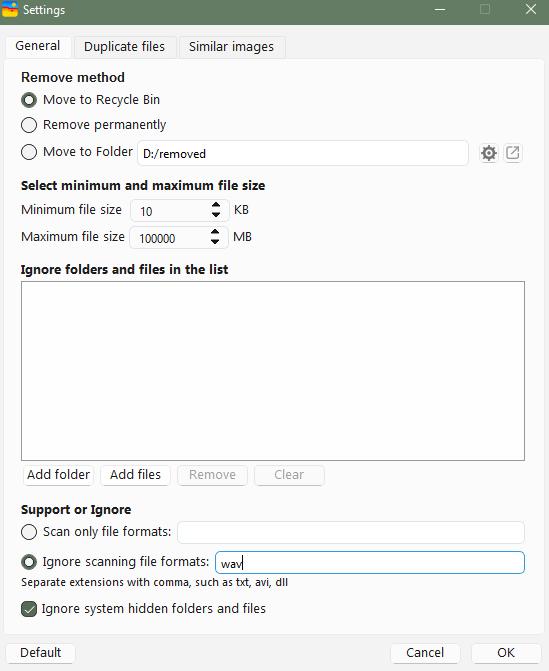
Task: Switch to Duplicate files tab
Action: pyautogui.click(x=125, y=47)
